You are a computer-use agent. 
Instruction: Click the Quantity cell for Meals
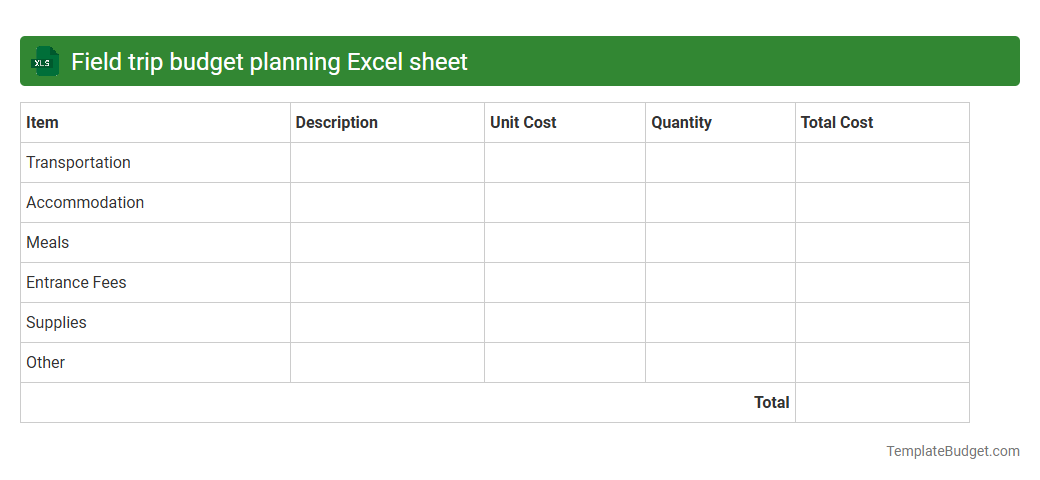point(720,243)
